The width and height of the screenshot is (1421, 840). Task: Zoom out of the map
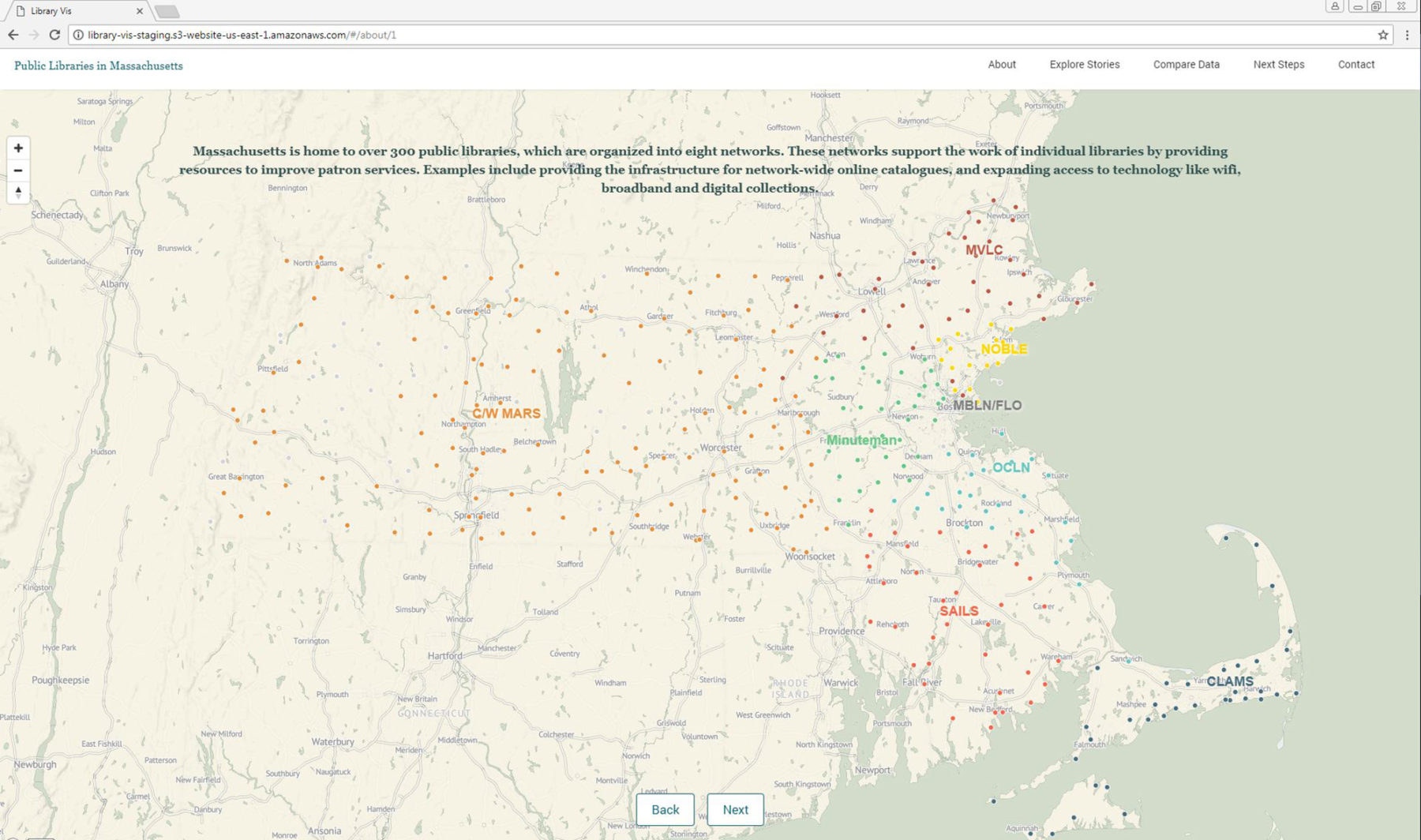coord(18,171)
